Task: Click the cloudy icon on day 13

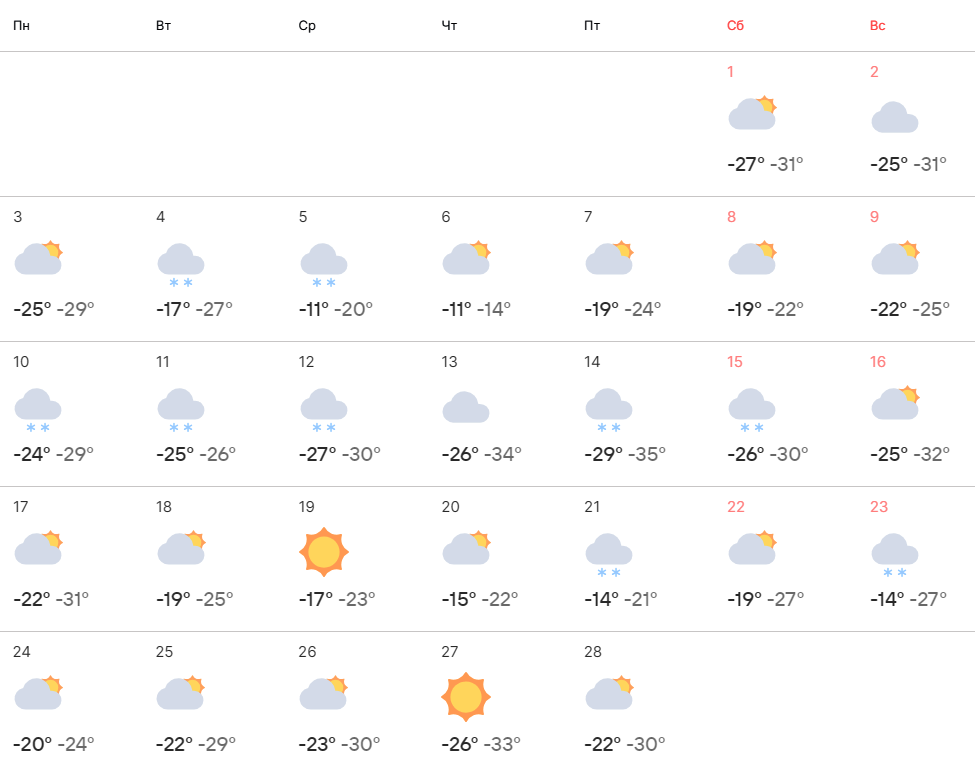Action: pos(466,407)
